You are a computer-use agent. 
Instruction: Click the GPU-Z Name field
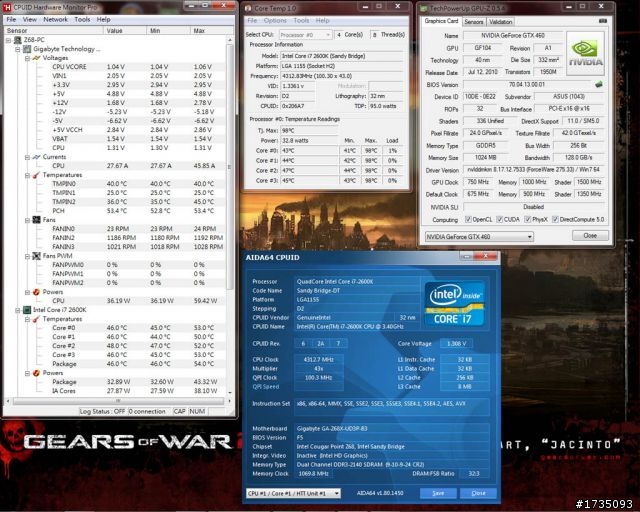tap(513, 36)
